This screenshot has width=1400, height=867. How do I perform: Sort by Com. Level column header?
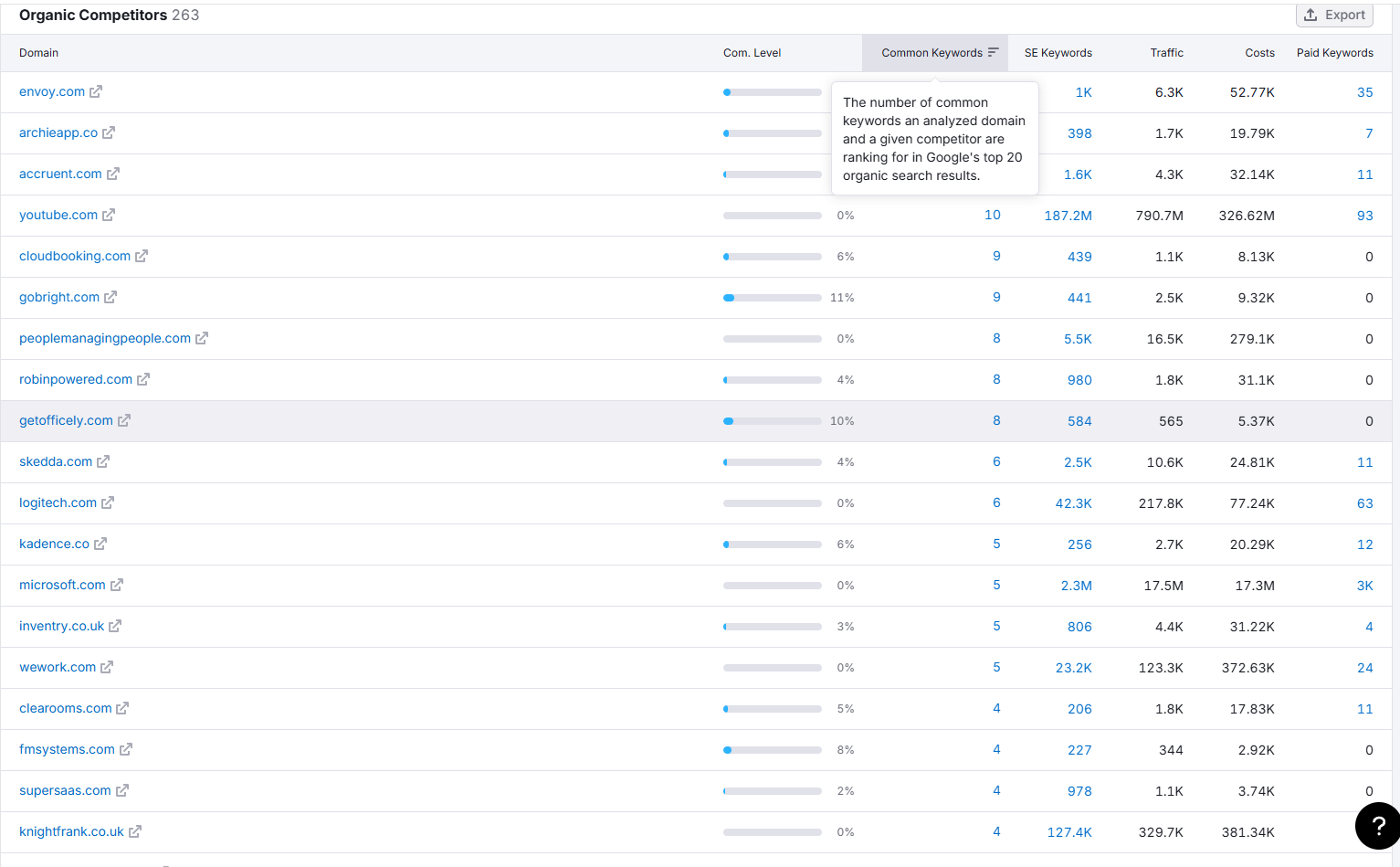pyautogui.click(x=752, y=53)
